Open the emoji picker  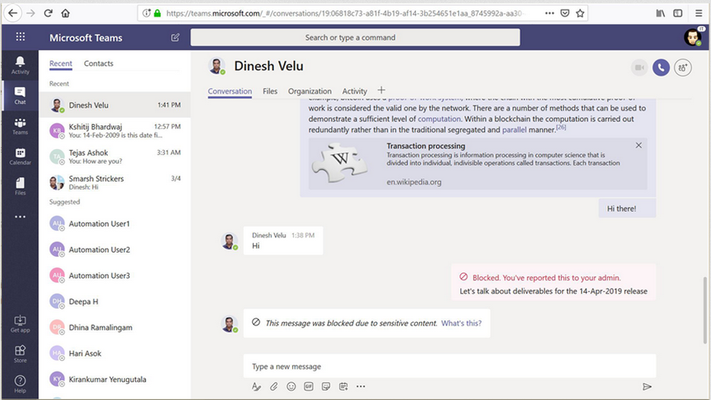click(x=291, y=386)
